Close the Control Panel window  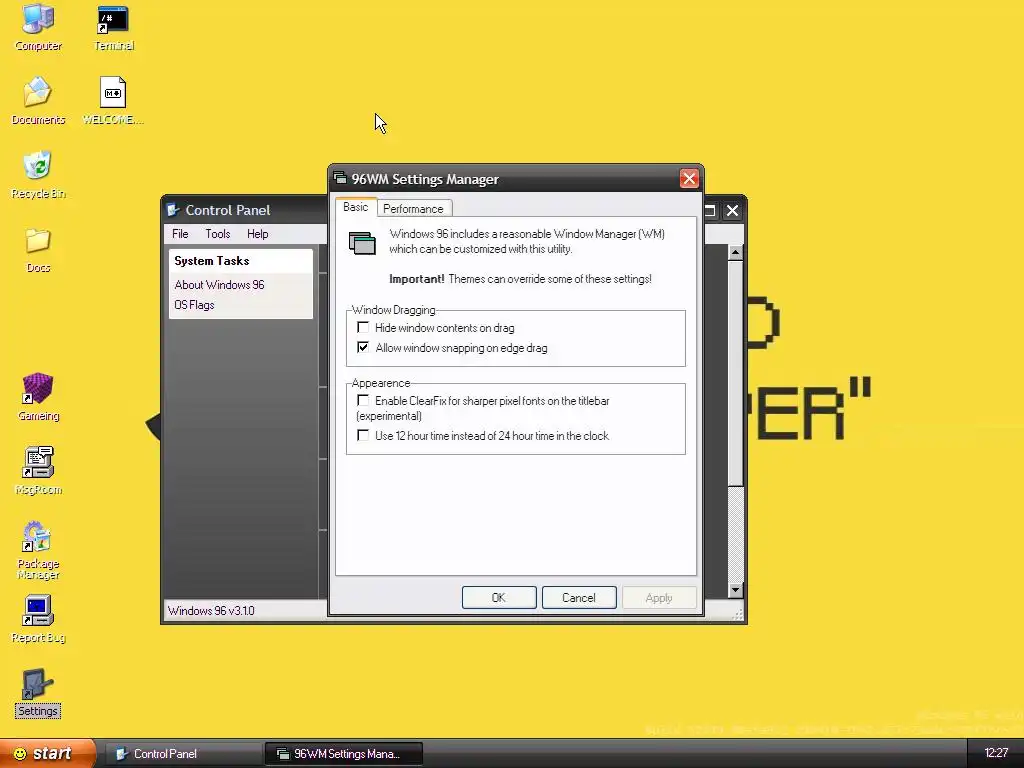732,210
